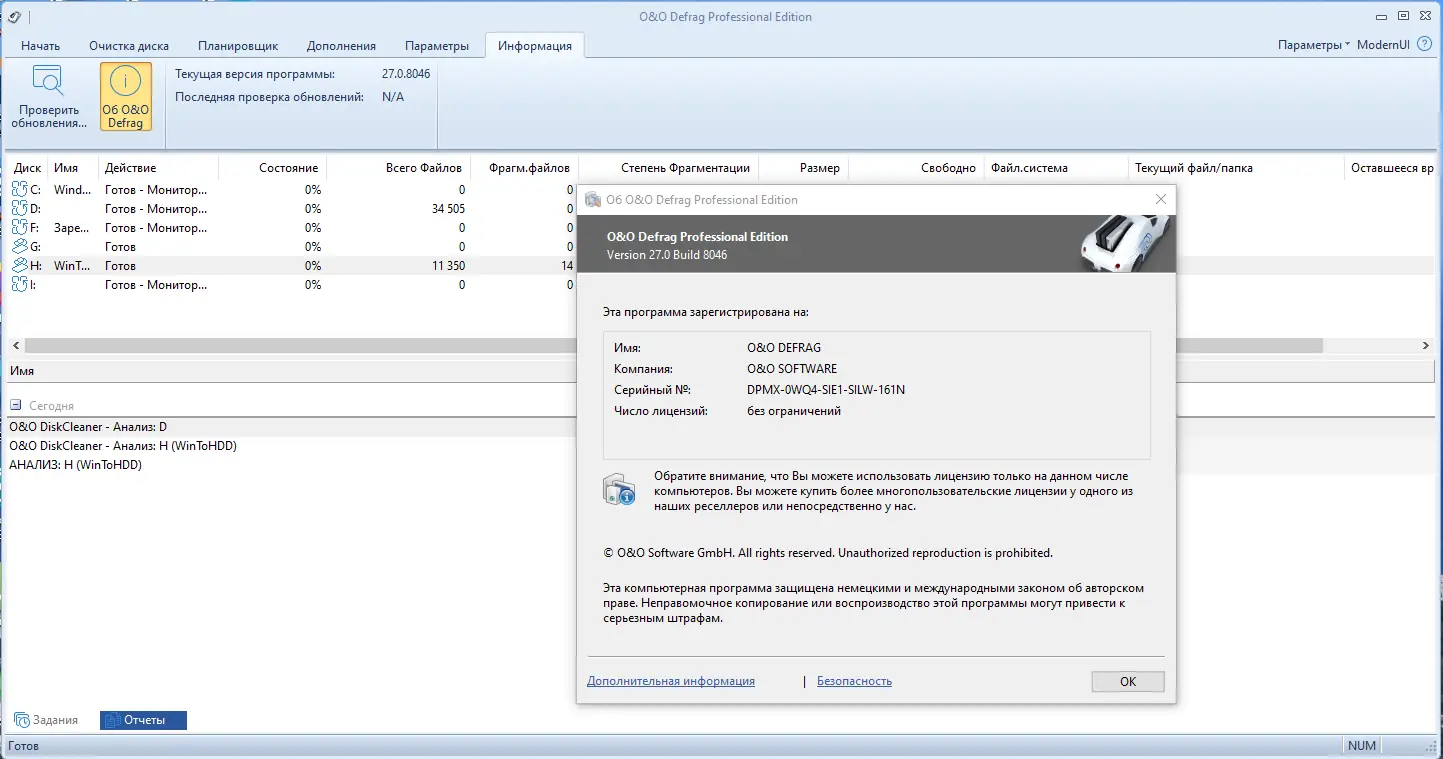Select the Информация ribbon tab
The height and width of the screenshot is (759, 1443).
point(535,46)
